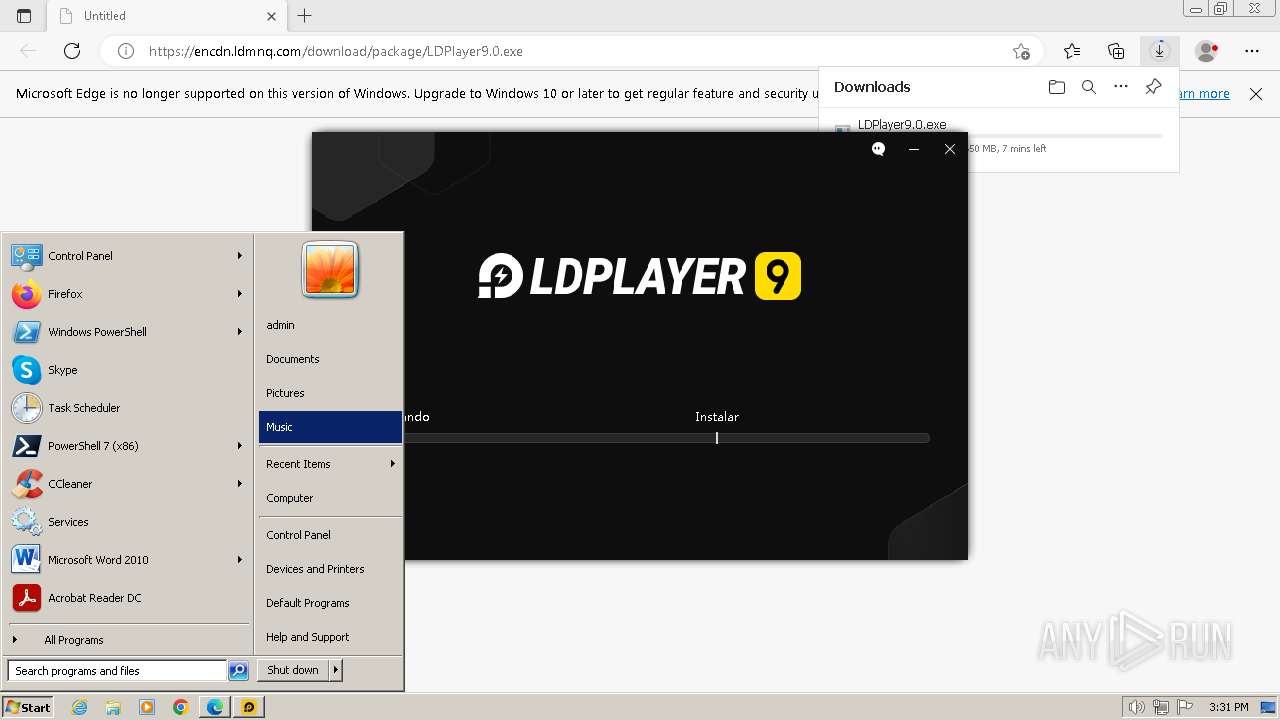Expand the Recent Items submenu
Image resolution: width=1280 pixels, height=720 pixels.
pos(330,464)
